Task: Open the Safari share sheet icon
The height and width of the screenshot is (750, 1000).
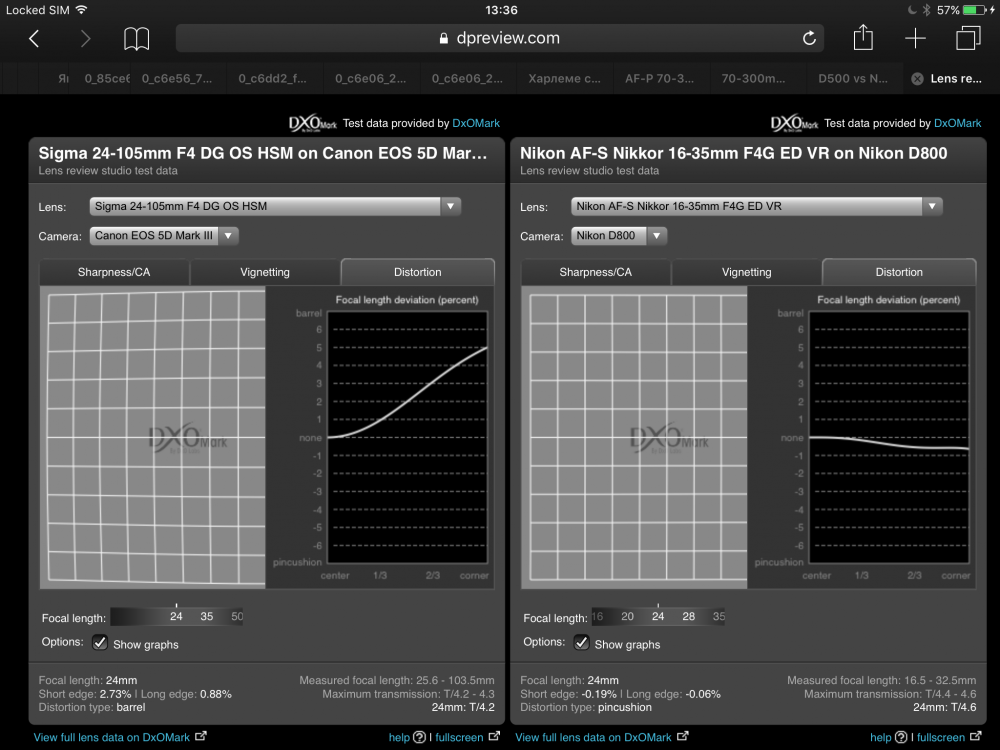Action: coord(863,37)
